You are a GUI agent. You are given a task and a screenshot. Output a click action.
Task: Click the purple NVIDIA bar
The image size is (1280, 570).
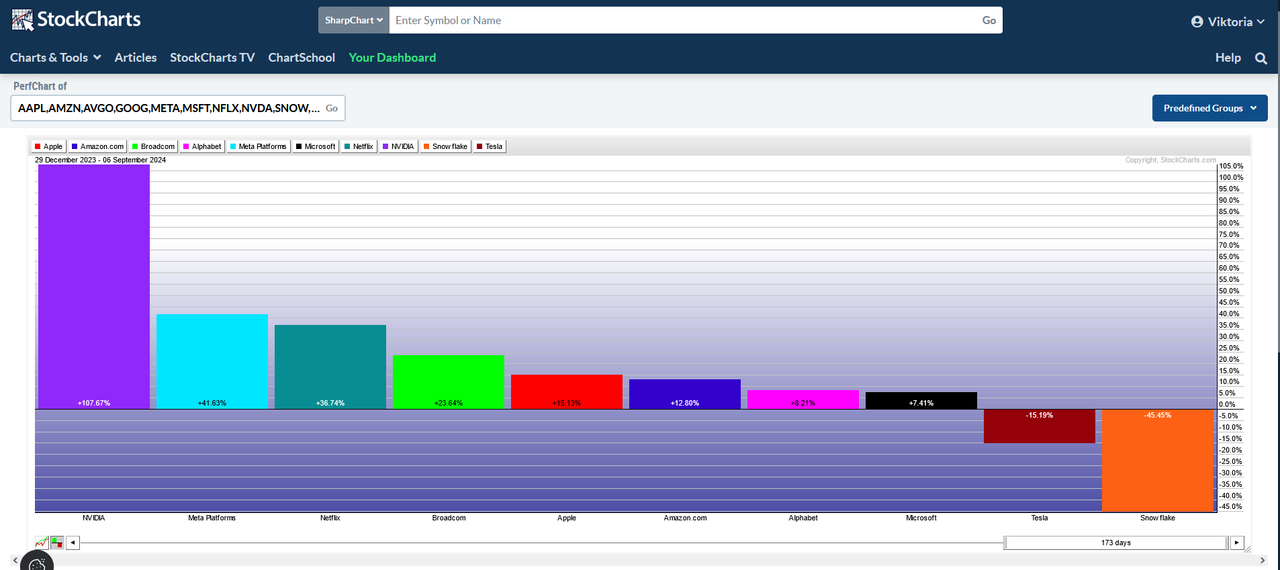click(94, 287)
